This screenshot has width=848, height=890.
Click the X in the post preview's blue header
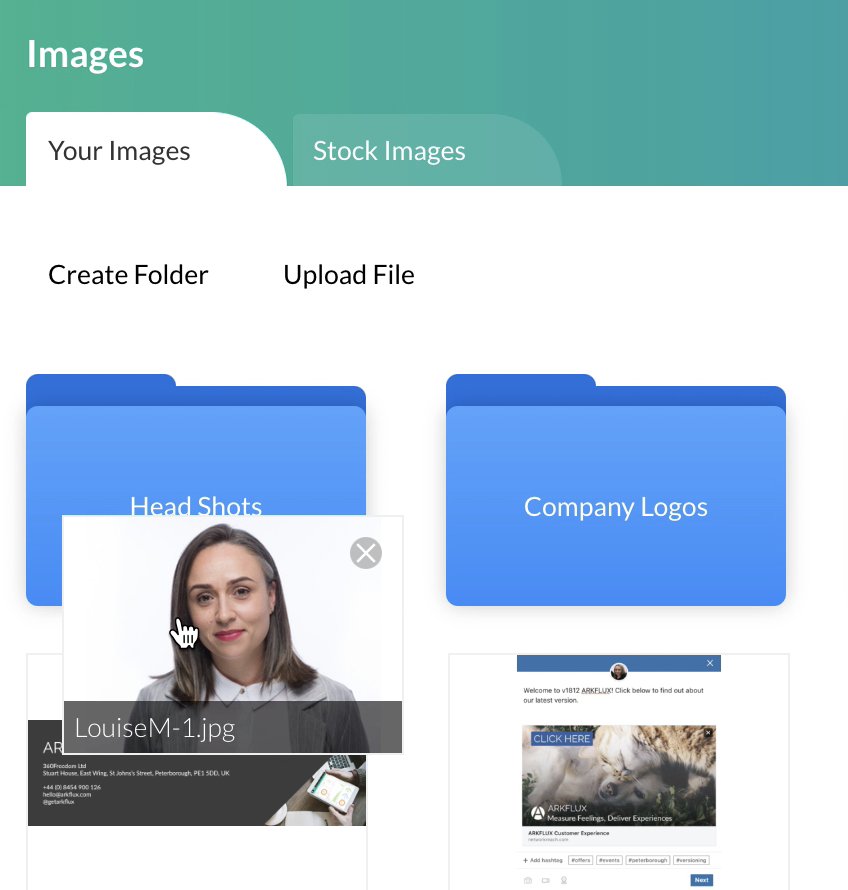pyautogui.click(x=710, y=663)
